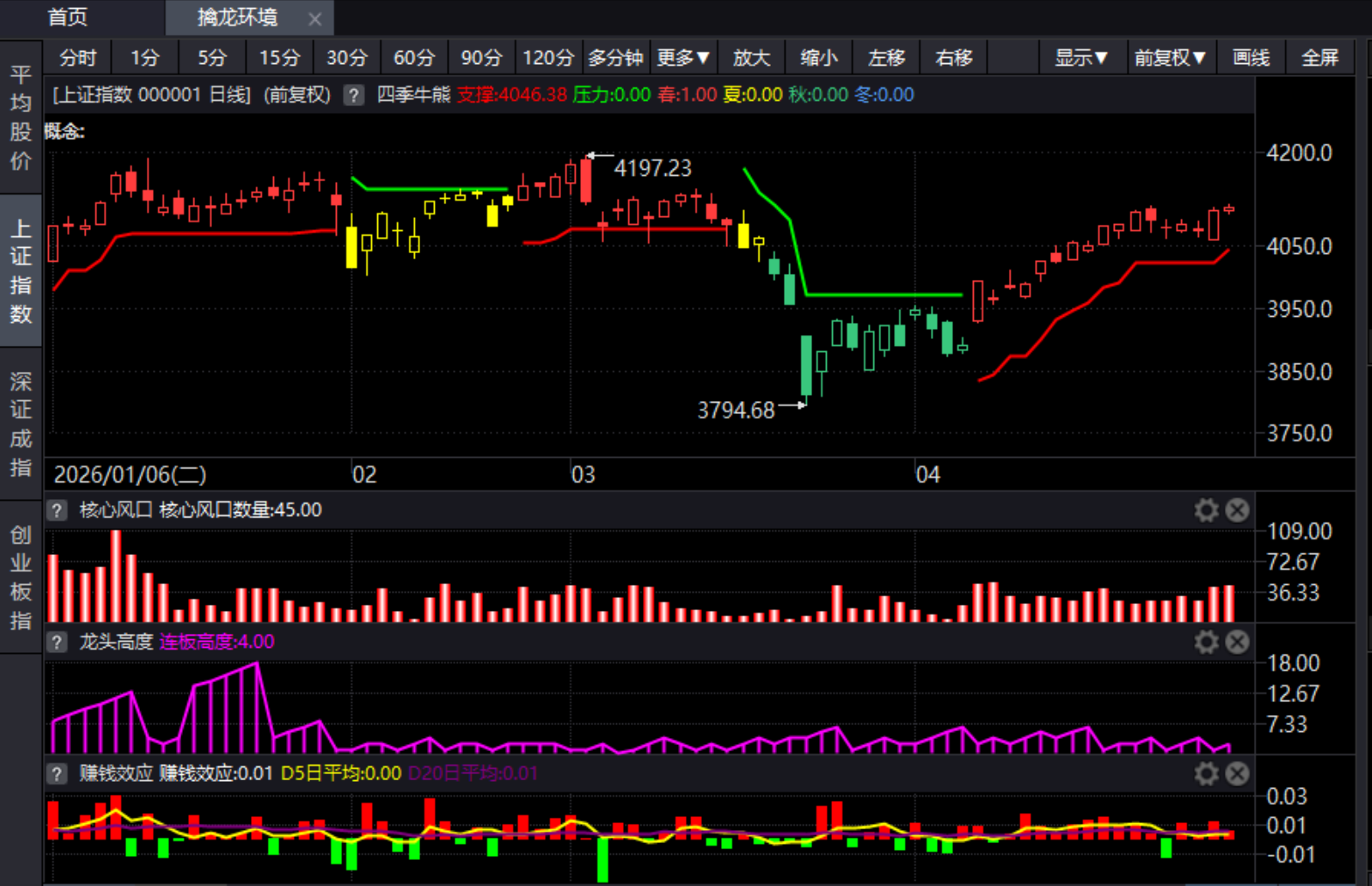Click 全屏 to go fullscreen
The width and height of the screenshot is (1372, 886).
tap(1320, 58)
